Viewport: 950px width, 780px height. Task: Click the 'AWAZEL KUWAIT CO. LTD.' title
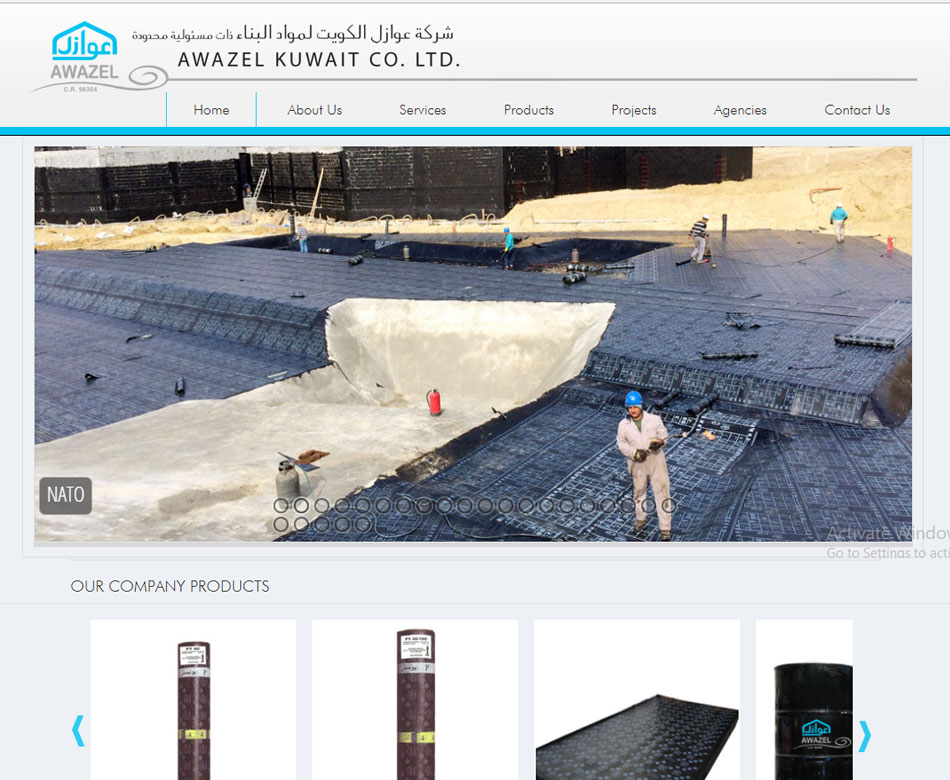pos(319,59)
